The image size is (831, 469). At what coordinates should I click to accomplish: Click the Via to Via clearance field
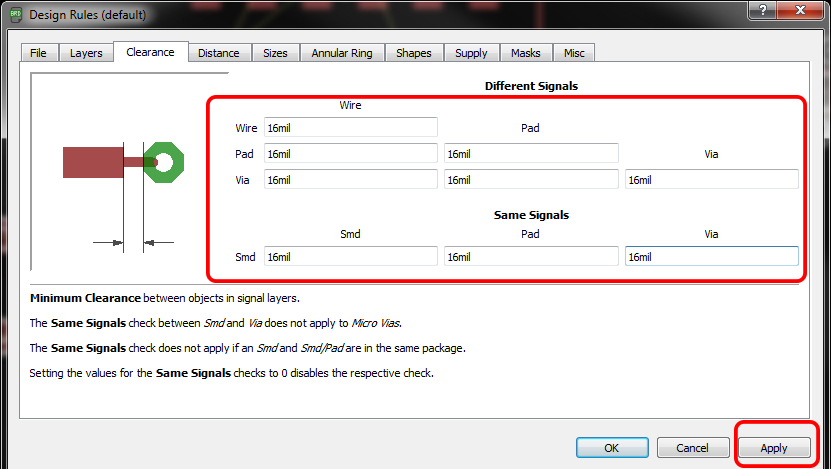pyautogui.click(x=711, y=179)
